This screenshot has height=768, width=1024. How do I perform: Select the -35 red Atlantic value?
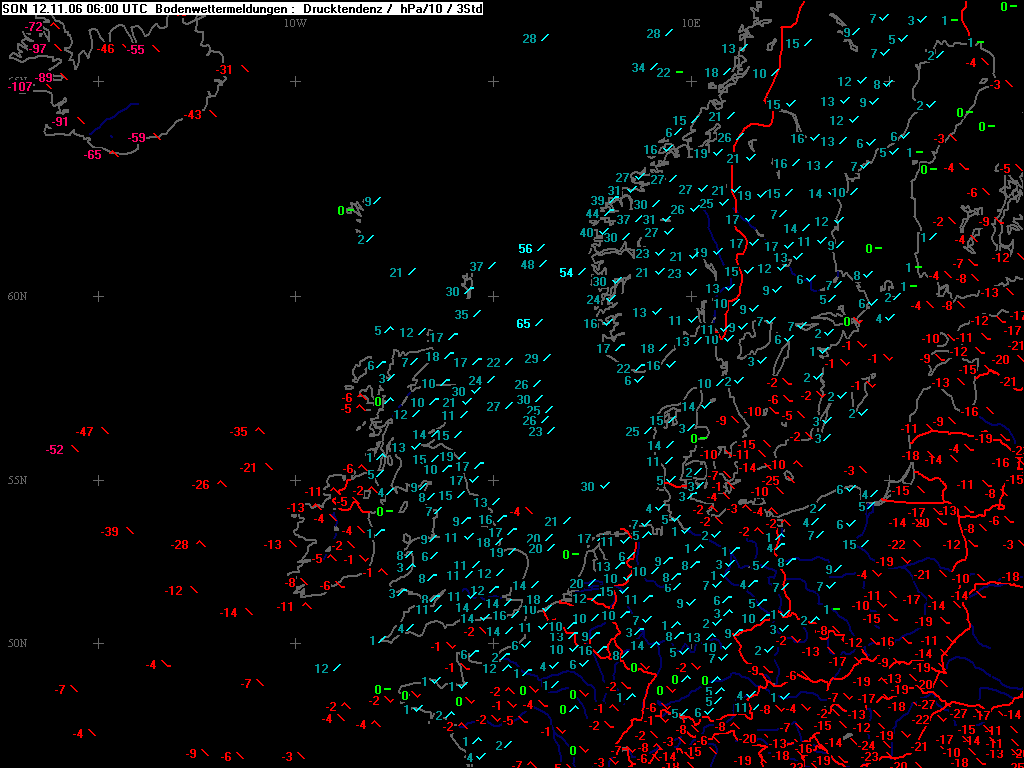[239, 432]
